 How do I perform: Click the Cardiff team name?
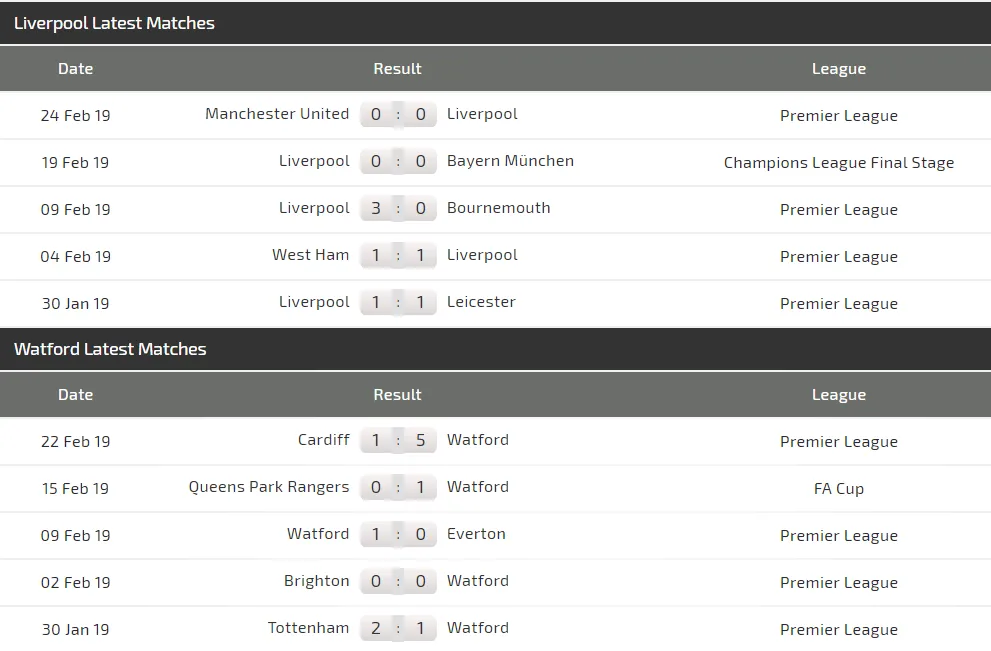tap(323, 440)
